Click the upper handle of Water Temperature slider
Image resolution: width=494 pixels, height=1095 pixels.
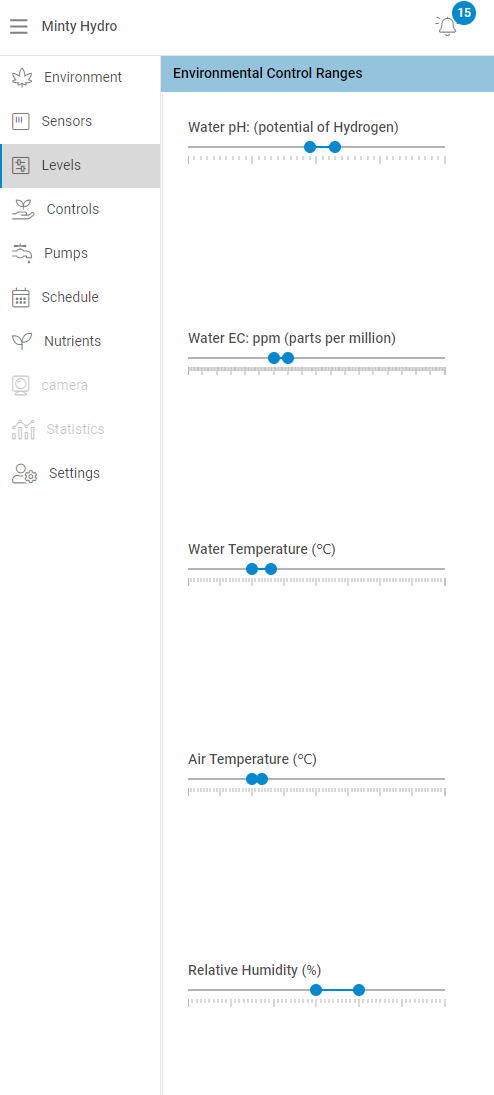coord(271,569)
